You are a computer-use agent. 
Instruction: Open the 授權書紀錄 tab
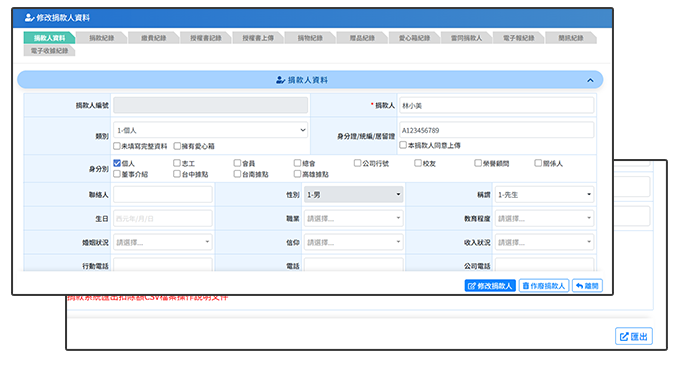205,38
